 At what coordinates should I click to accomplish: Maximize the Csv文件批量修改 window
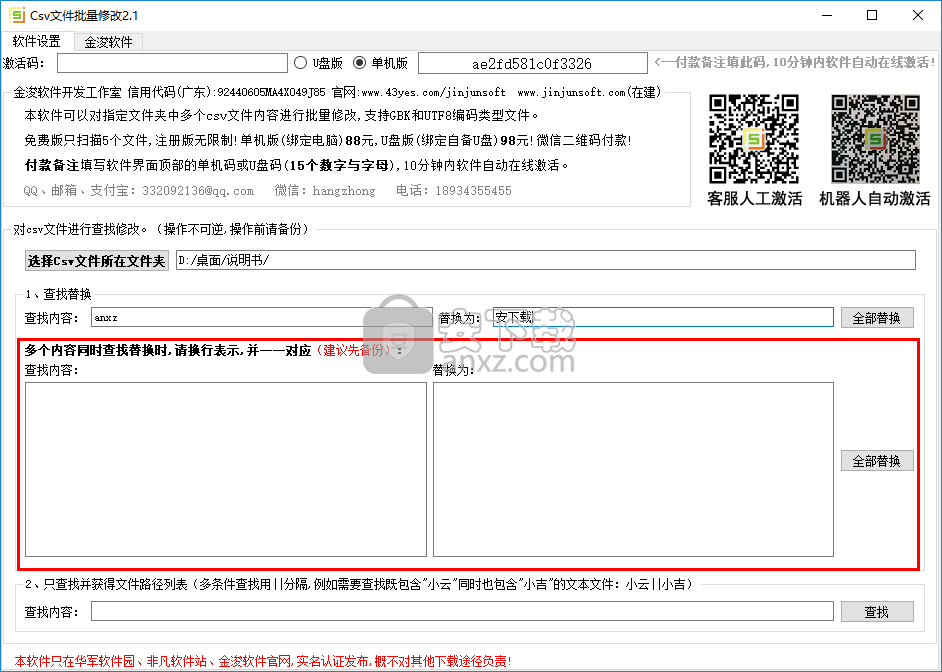click(872, 16)
